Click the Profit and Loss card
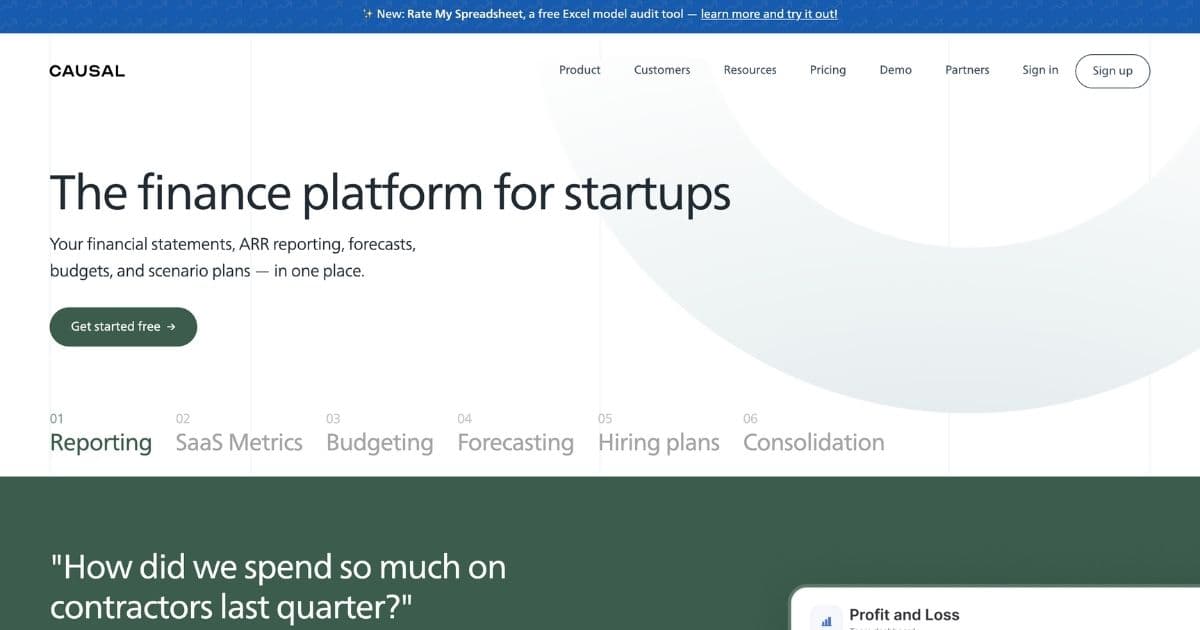 [995, 609]
